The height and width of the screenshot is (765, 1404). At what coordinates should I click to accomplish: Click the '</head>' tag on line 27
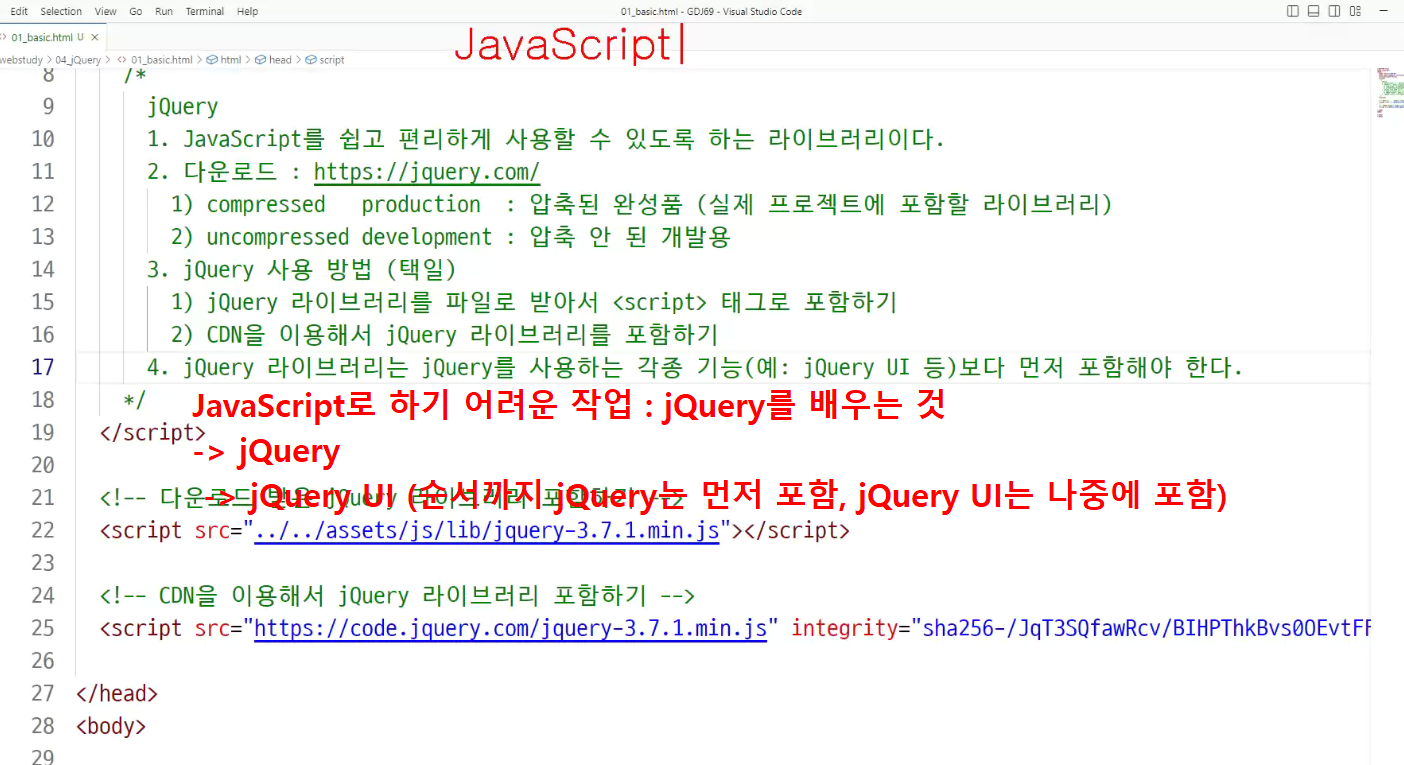click(x=117, y=693)
